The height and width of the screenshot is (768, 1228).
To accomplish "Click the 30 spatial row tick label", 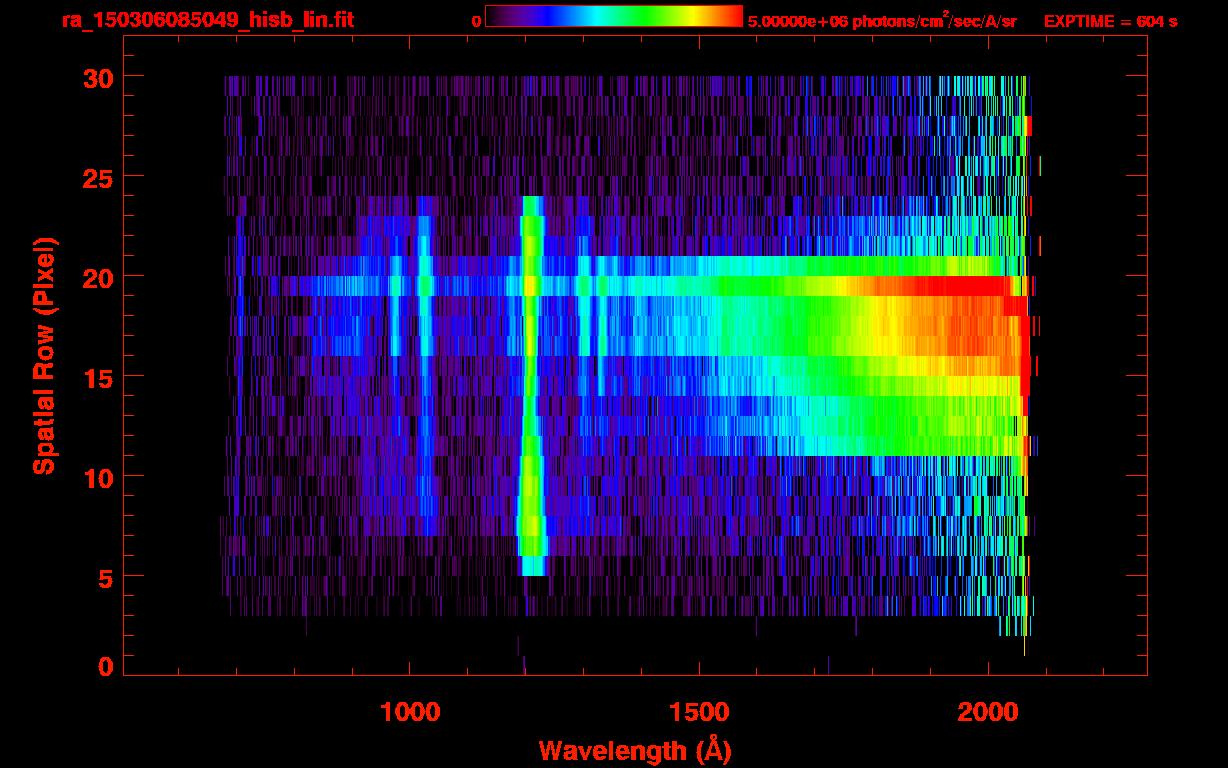I will point(97,77).
